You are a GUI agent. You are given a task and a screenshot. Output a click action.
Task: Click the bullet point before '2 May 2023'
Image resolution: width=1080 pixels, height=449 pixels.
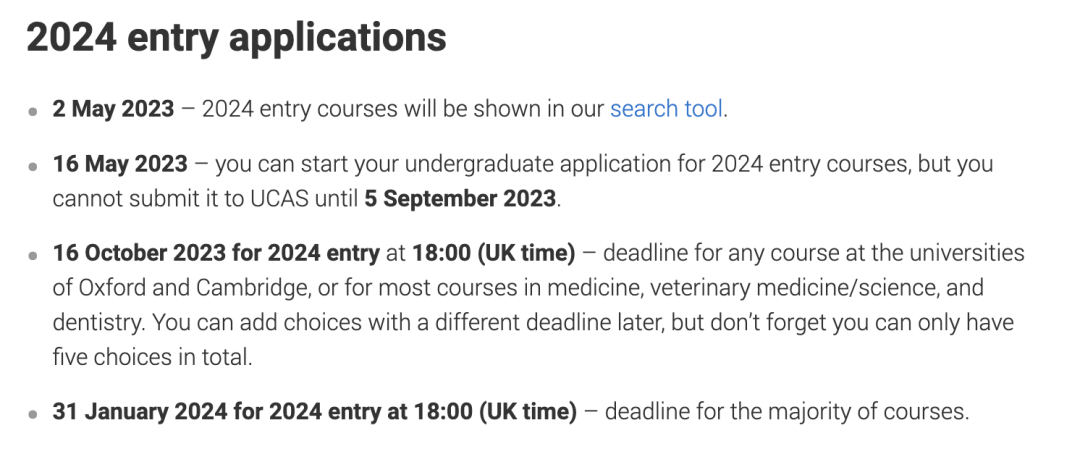tap(34, 111)
